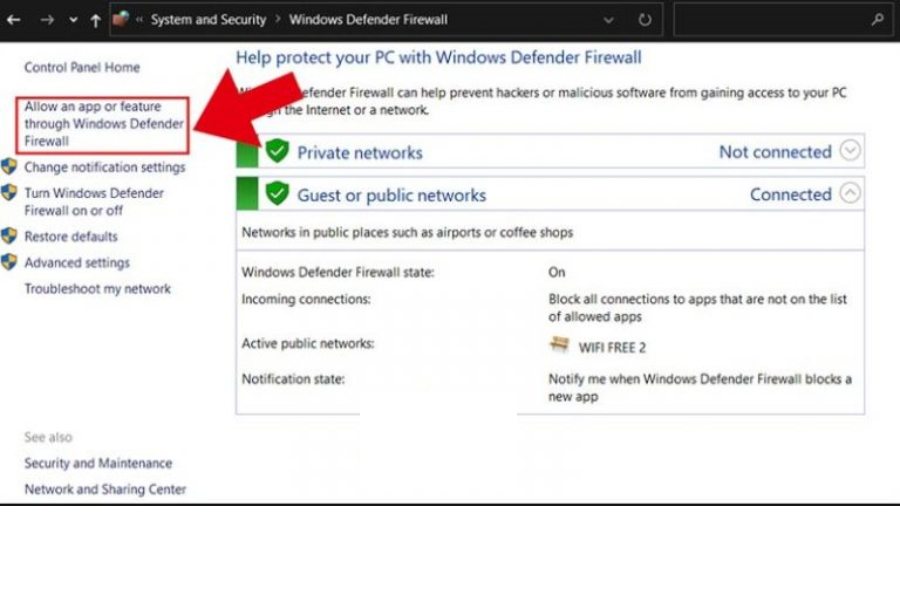This screenshot has height=600, width=900.
Task: Open System and Security breadcrumb
Action: [x=208, y=20]
